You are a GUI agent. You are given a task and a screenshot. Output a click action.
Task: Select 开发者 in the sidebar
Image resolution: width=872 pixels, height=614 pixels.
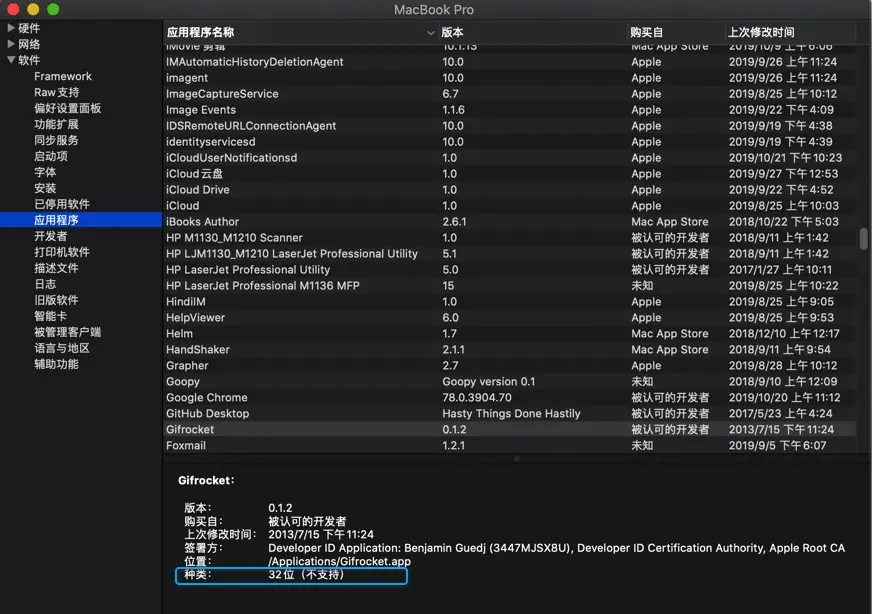click(x=51, y=236)
